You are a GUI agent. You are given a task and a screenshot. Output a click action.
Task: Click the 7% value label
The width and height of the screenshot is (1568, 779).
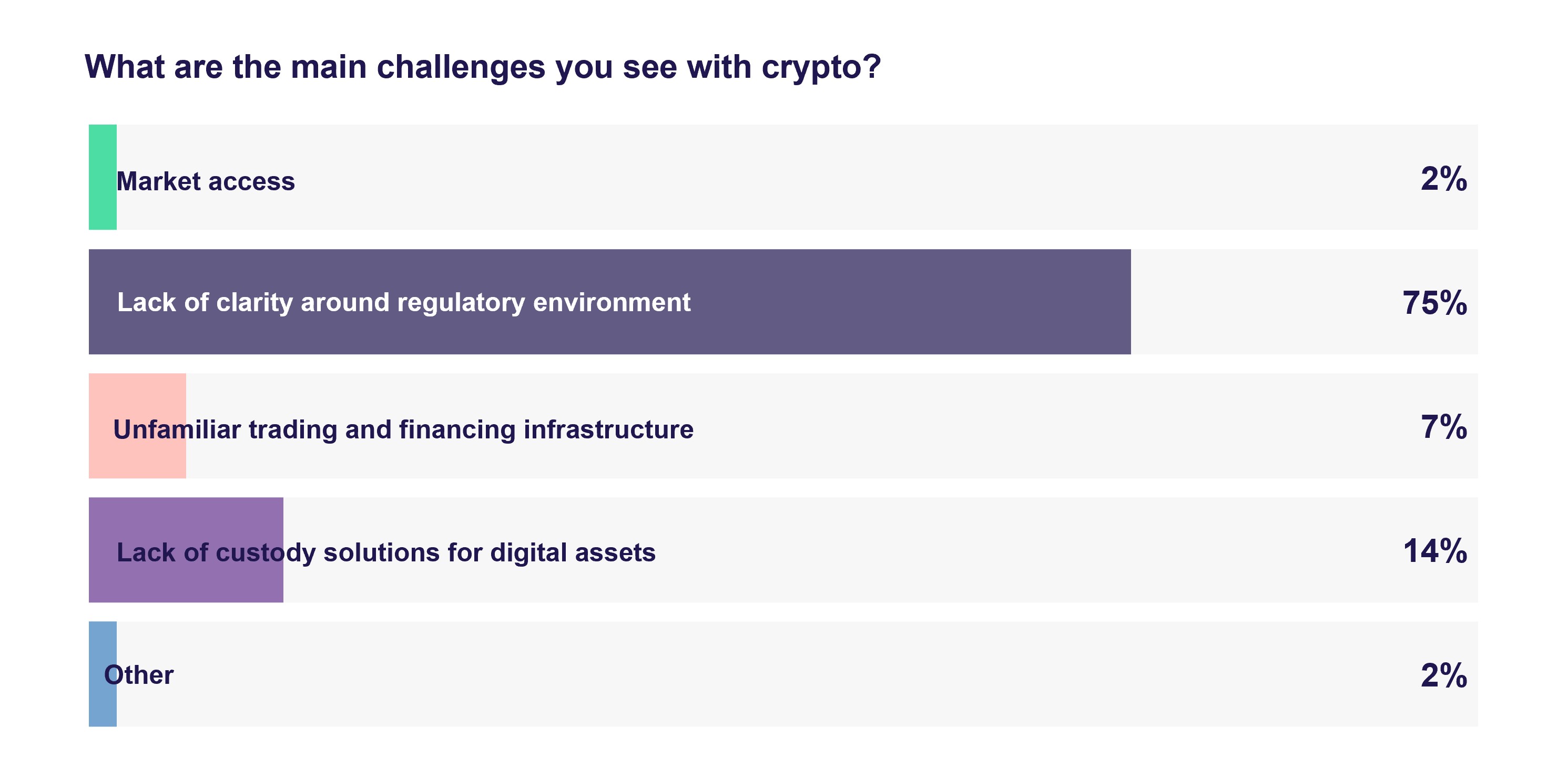1443,427
